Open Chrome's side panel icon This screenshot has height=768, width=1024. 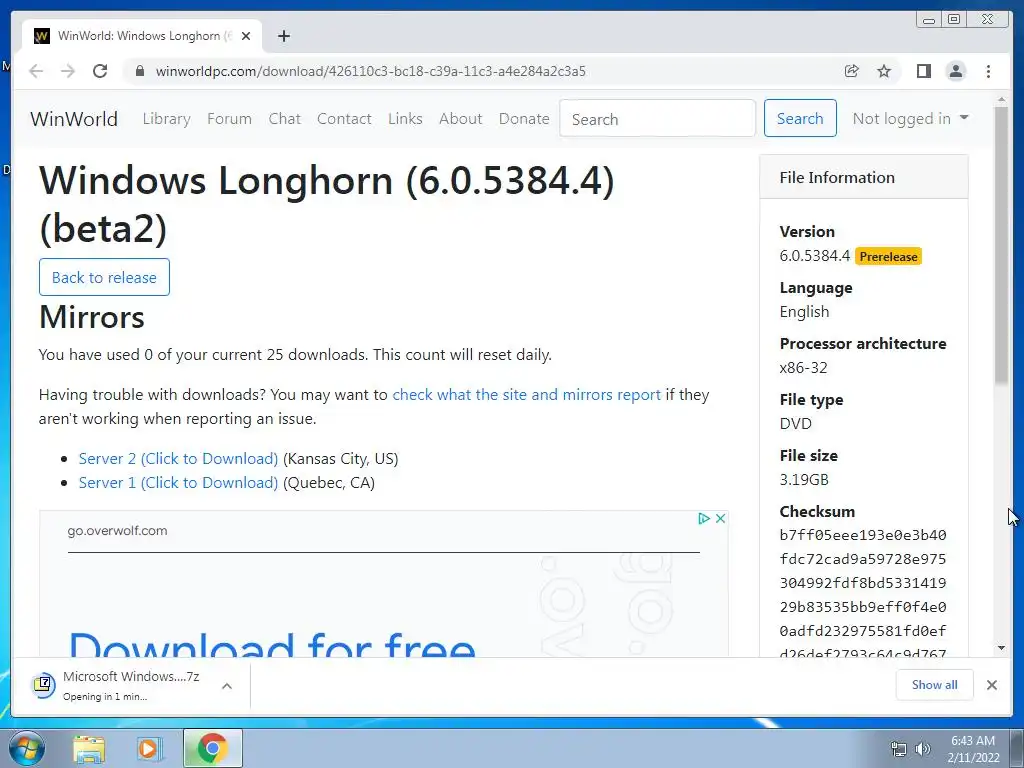tap(923, 71)
